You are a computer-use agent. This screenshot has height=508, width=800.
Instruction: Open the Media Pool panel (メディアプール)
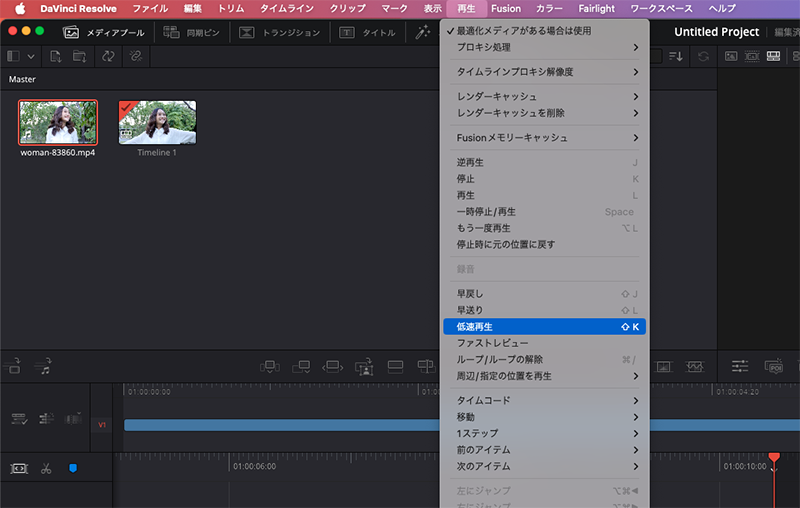click(x=104, y=33)
